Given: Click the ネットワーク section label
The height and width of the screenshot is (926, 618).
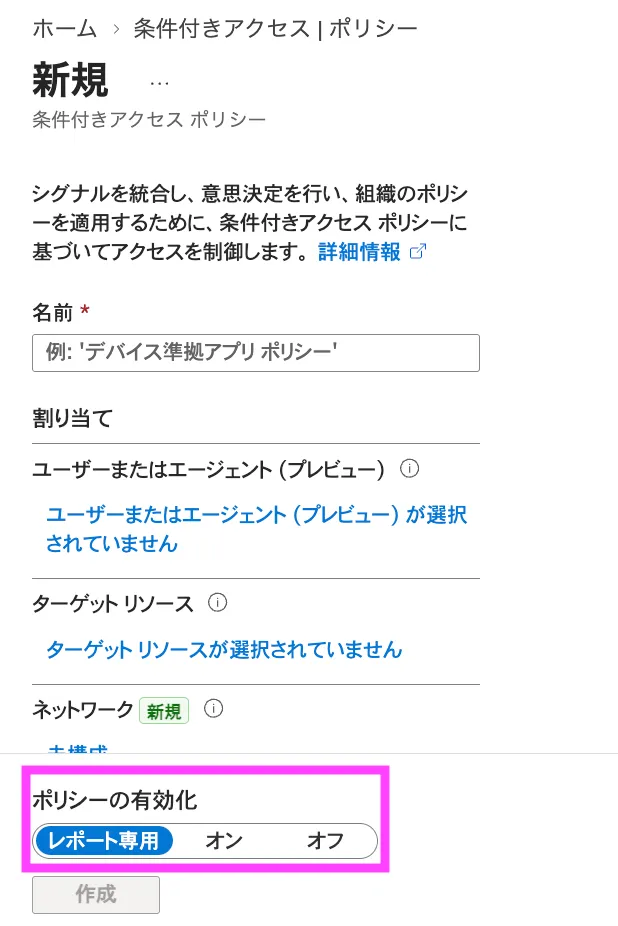Looking at the screenshot, I should 83,710.
